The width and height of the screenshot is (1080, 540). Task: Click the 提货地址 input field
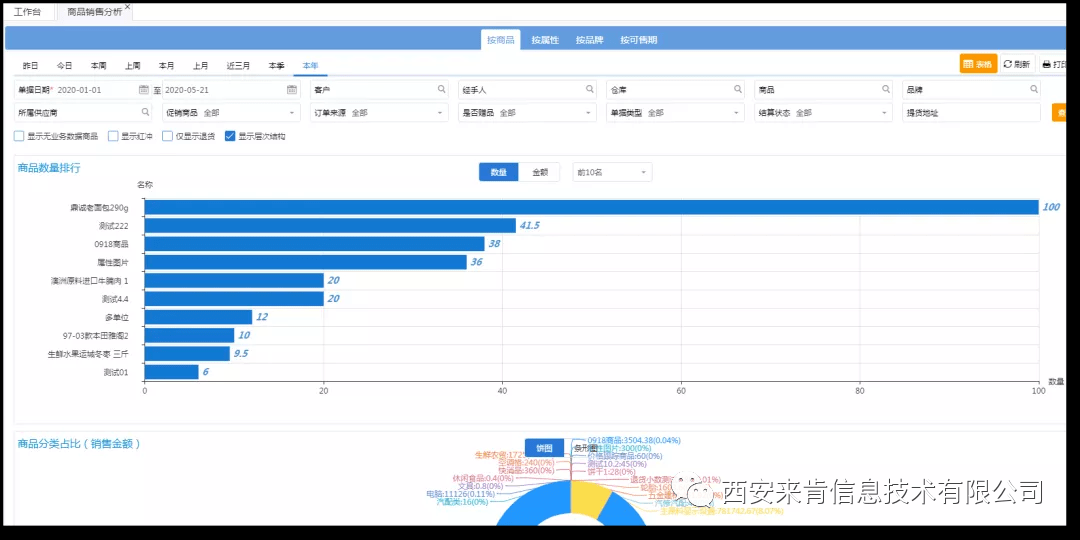970,113
